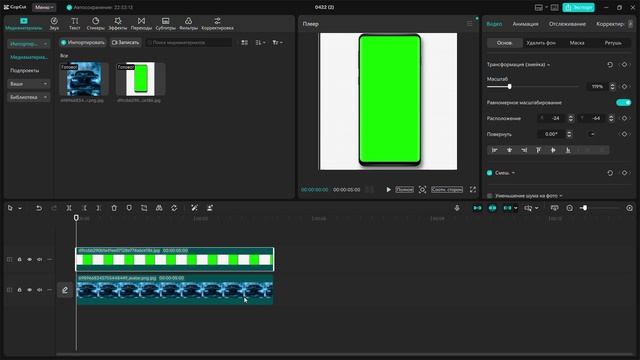640x360 pixels.
Task: Enable photo noise reduction checkbox
Action: [489, 196]
